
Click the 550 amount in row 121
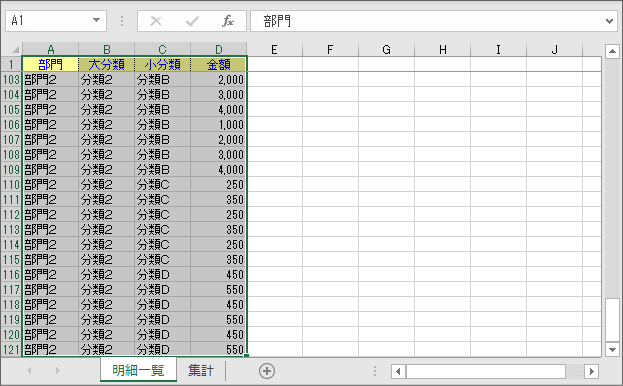[x=219, y=349]
